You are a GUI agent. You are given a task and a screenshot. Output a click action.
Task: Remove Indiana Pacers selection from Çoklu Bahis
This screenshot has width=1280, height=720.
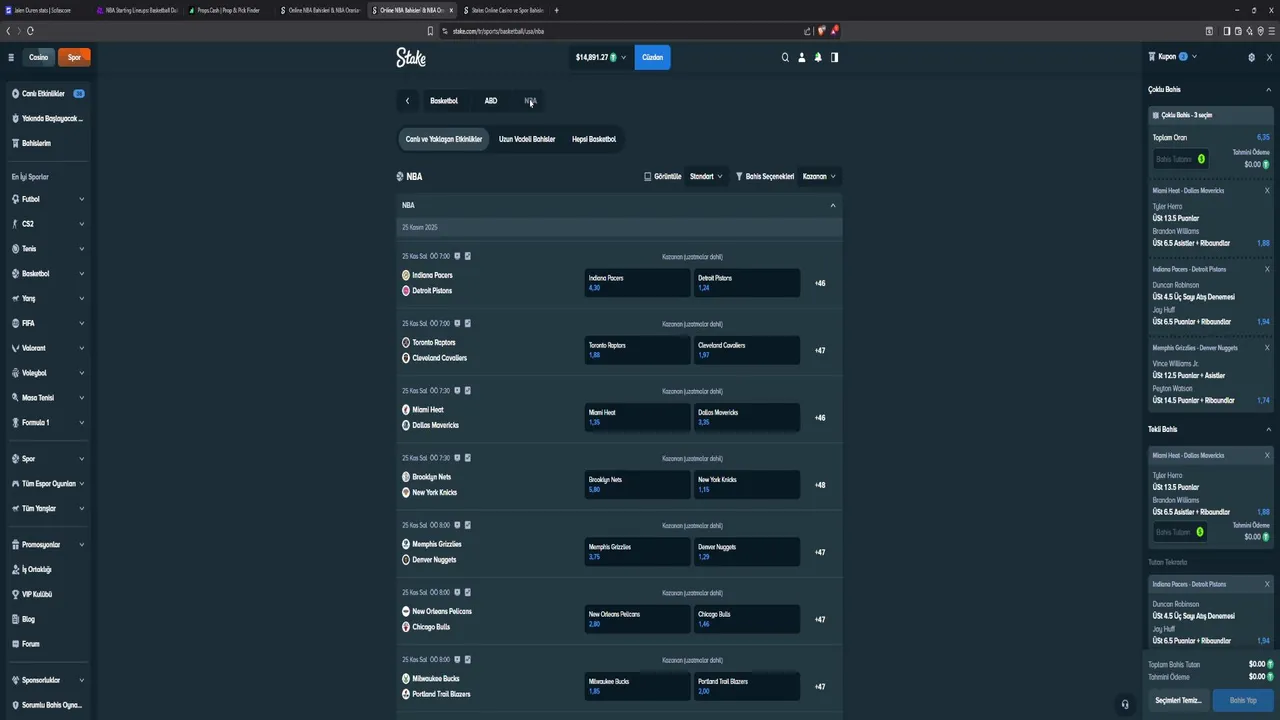[x=1267, y=269]
